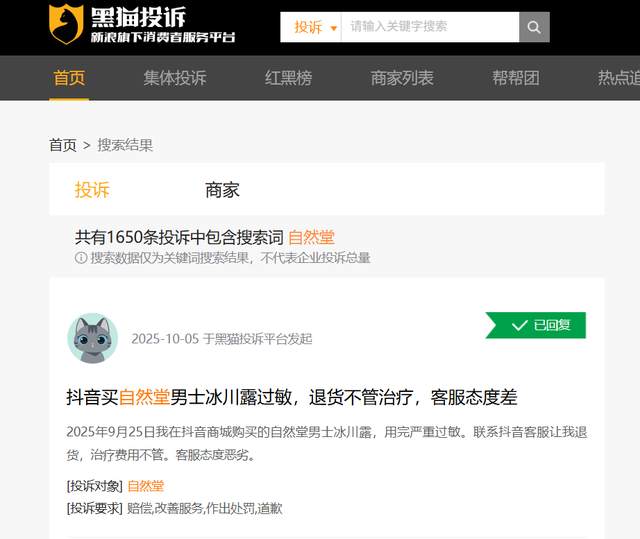The width and height of the screenshot is (640, 539).
Task: Open the gray cat user avatar
Action: click(x=92, y=338)
